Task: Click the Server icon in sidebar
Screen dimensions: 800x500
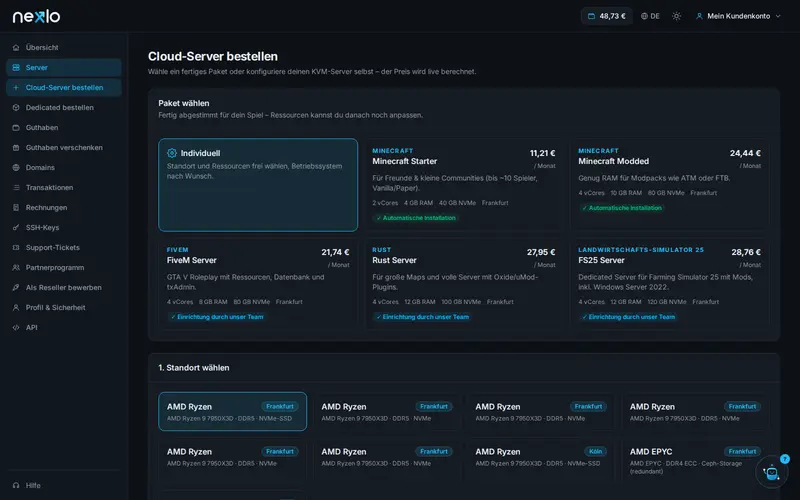Action: pos(16,67)
